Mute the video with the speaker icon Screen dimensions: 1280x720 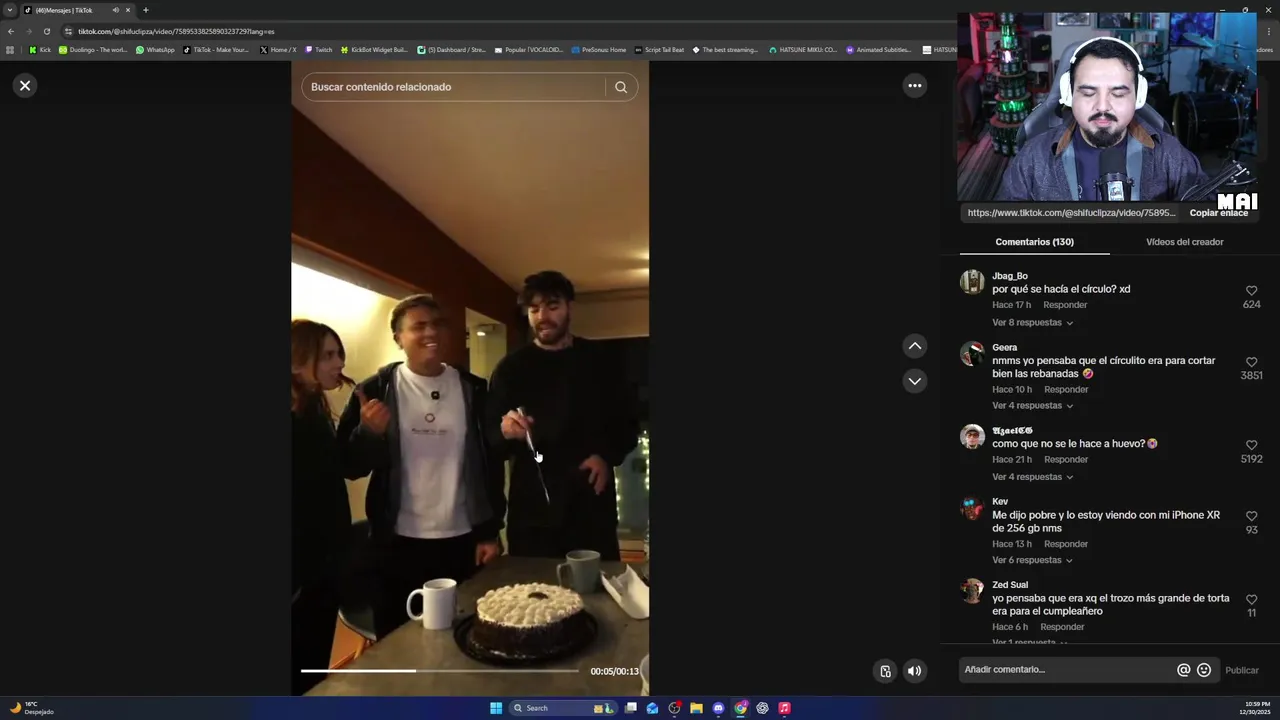(914, 671)
